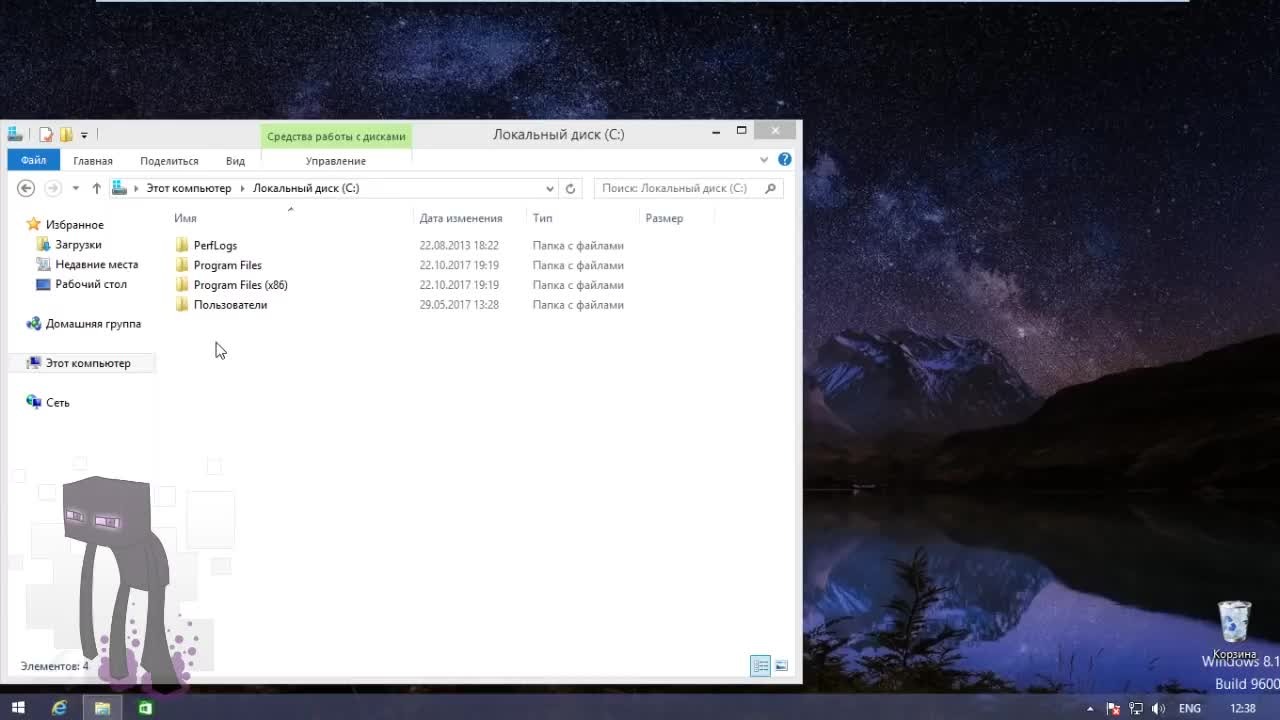Refresh the Локальный диск (C:) view
Image resolution: width=1280 pixels, height=720 pixels.
point(570,188)
